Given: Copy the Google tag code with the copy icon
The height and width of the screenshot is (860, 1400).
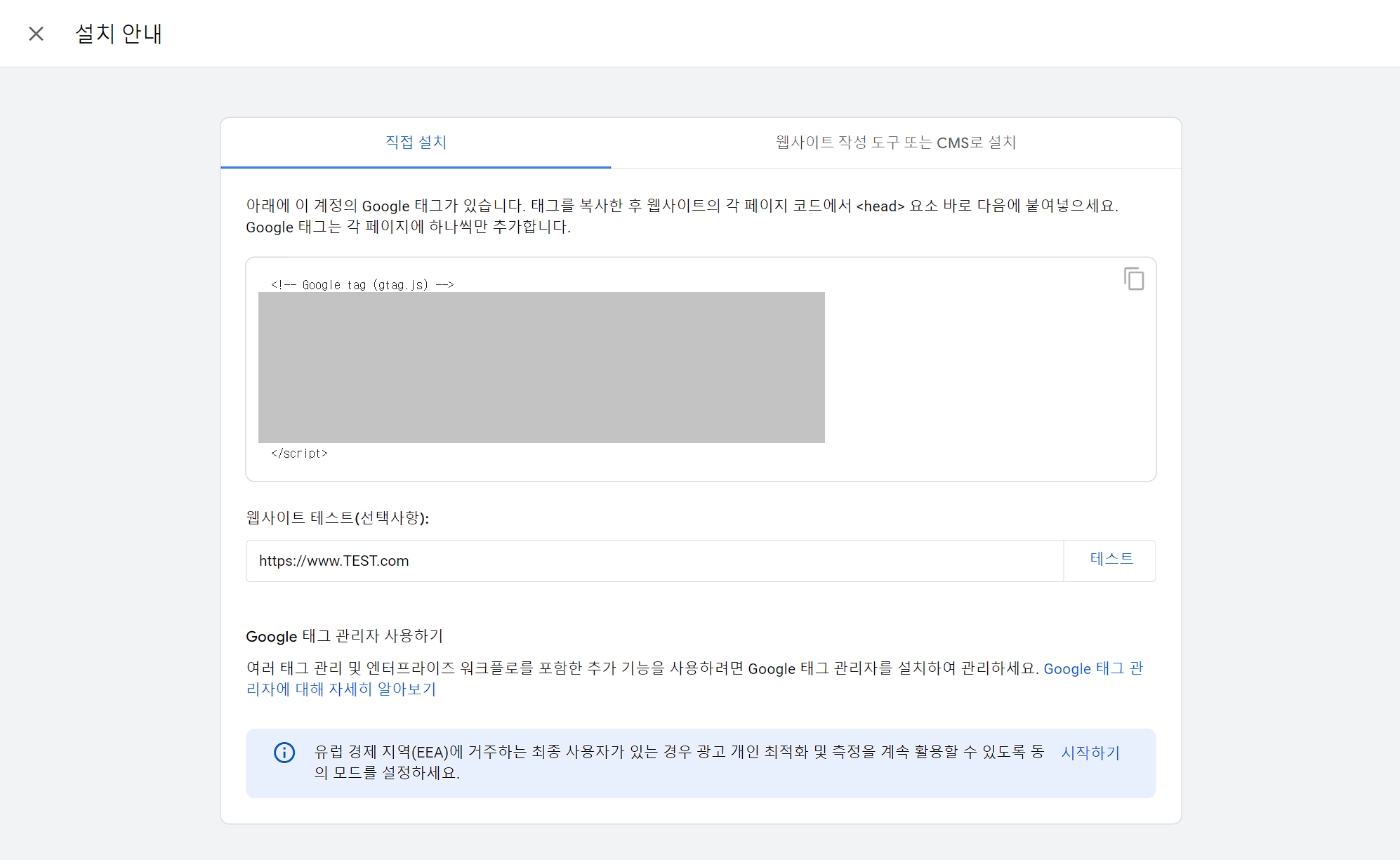Looking at the screenshot, I should tap(1133, 279).
